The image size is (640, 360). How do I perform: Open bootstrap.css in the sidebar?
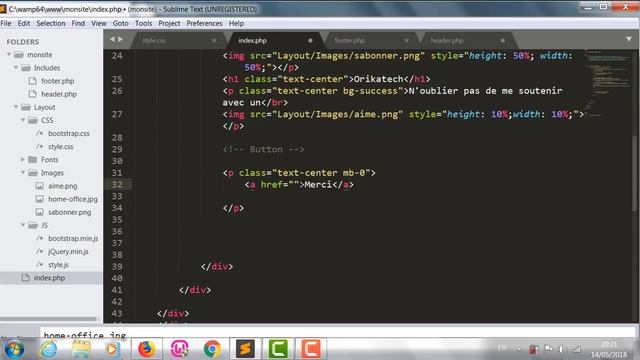pos(69,133)
